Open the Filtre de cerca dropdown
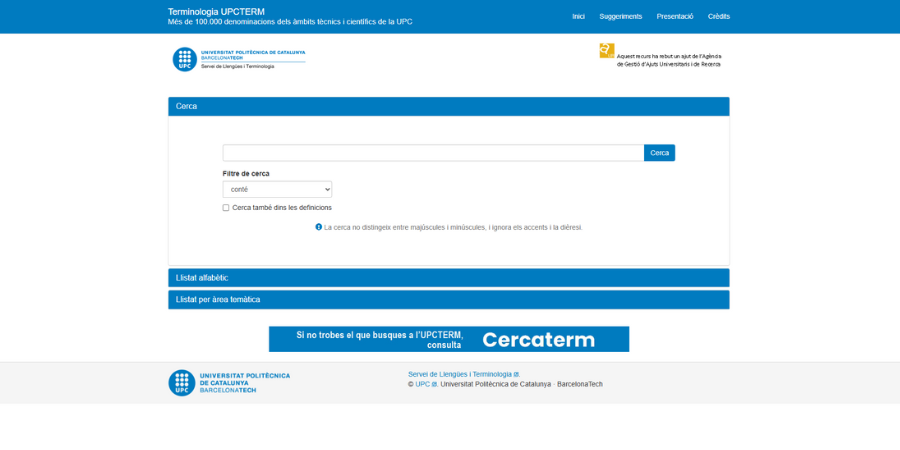900x450 pixels. click(277, 189)
